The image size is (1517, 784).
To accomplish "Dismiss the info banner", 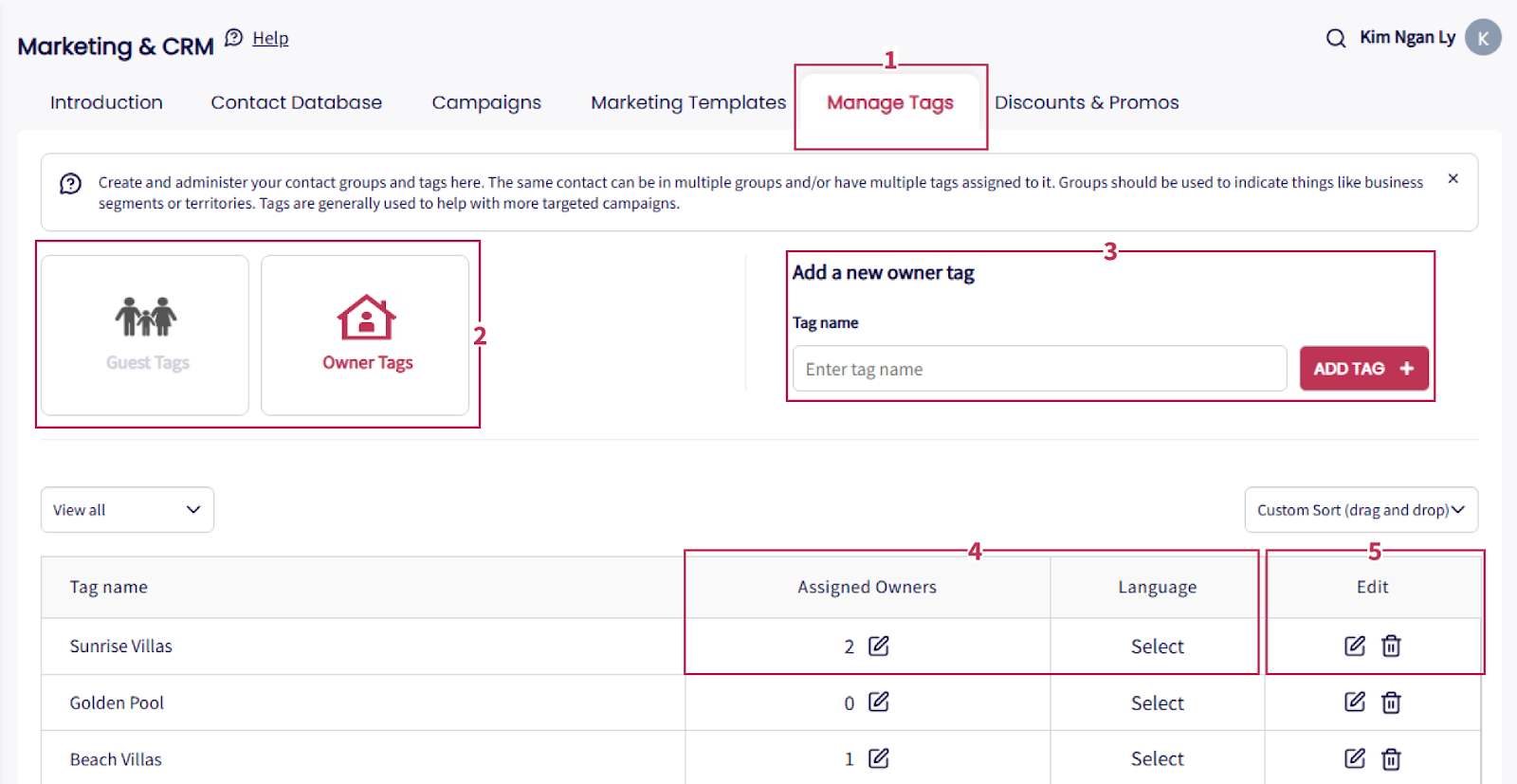I will [1453, 178].
